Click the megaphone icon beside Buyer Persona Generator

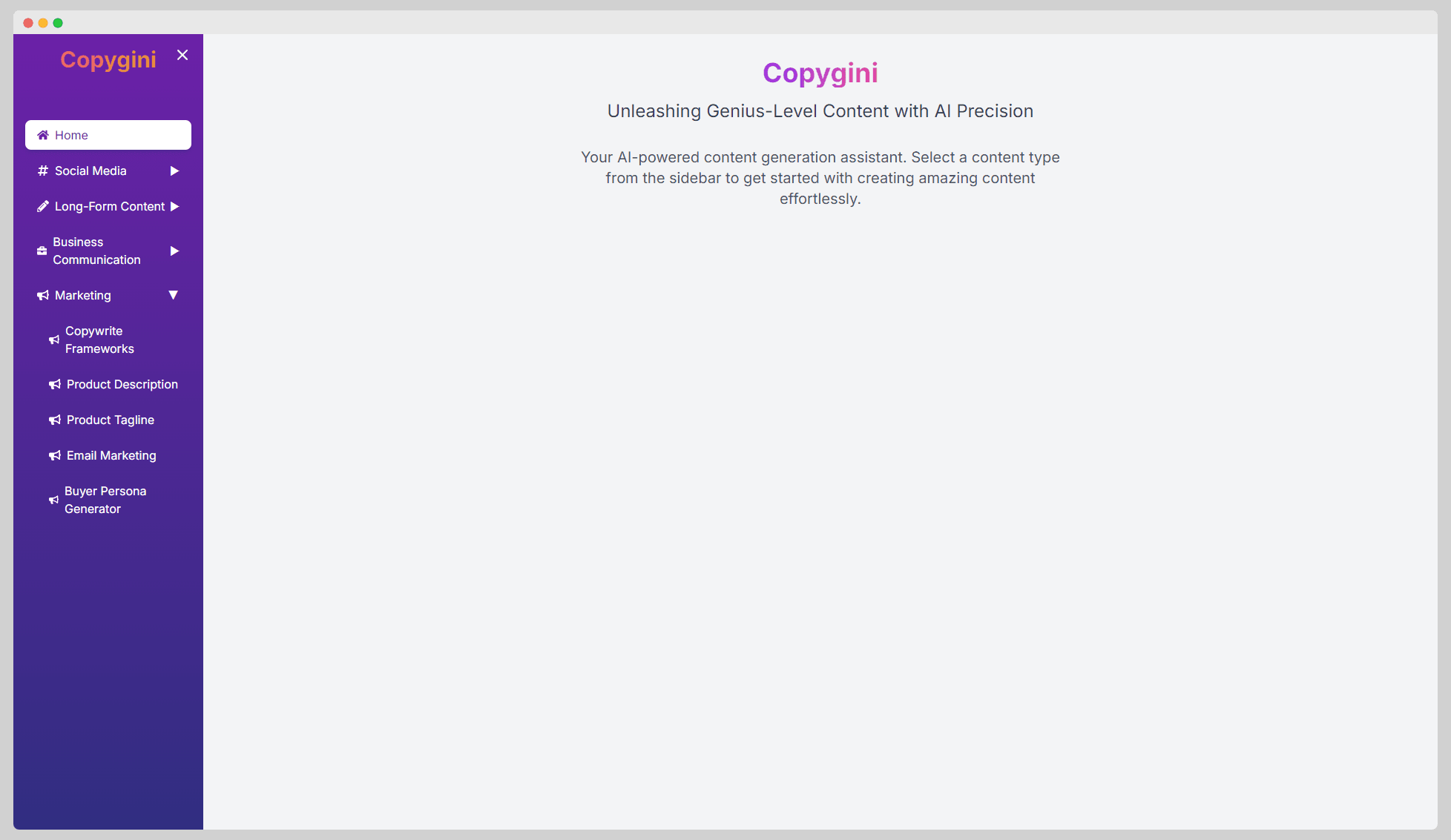[54, 500]
